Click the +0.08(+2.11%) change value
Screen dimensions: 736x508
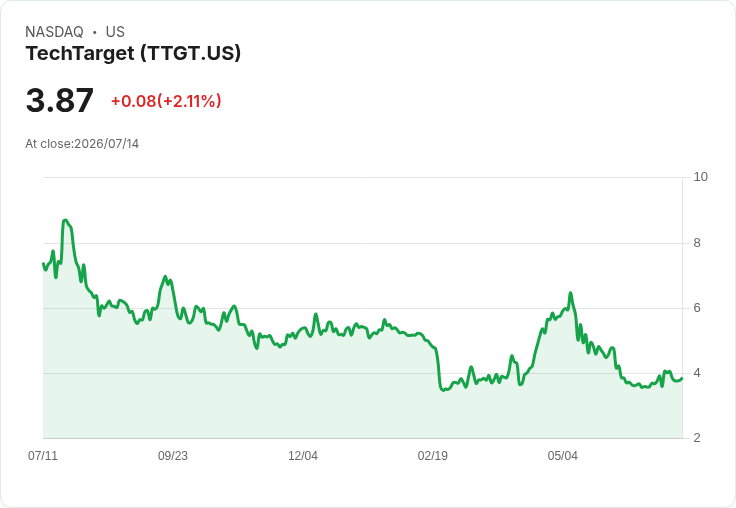pos(166,101)
